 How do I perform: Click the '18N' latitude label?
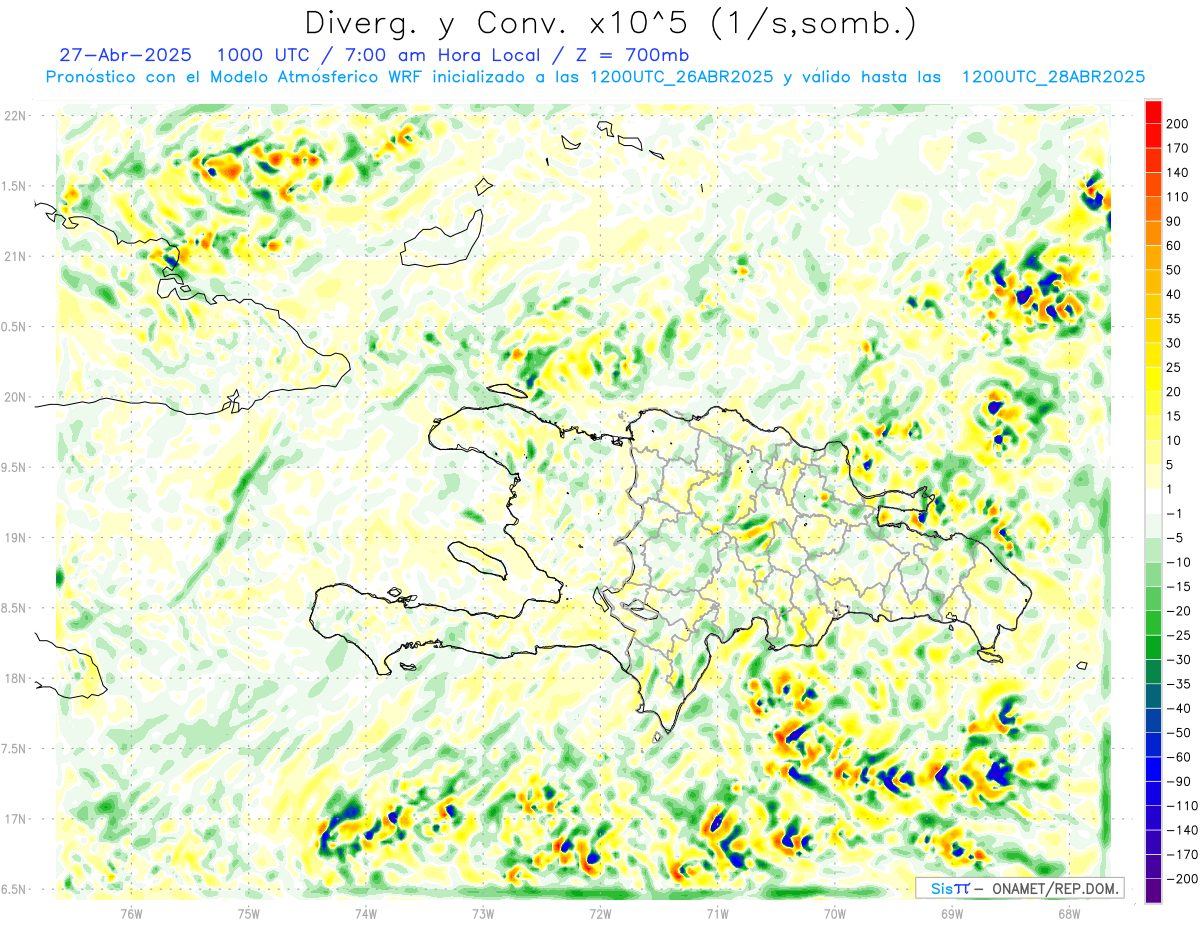pos(16,679)
